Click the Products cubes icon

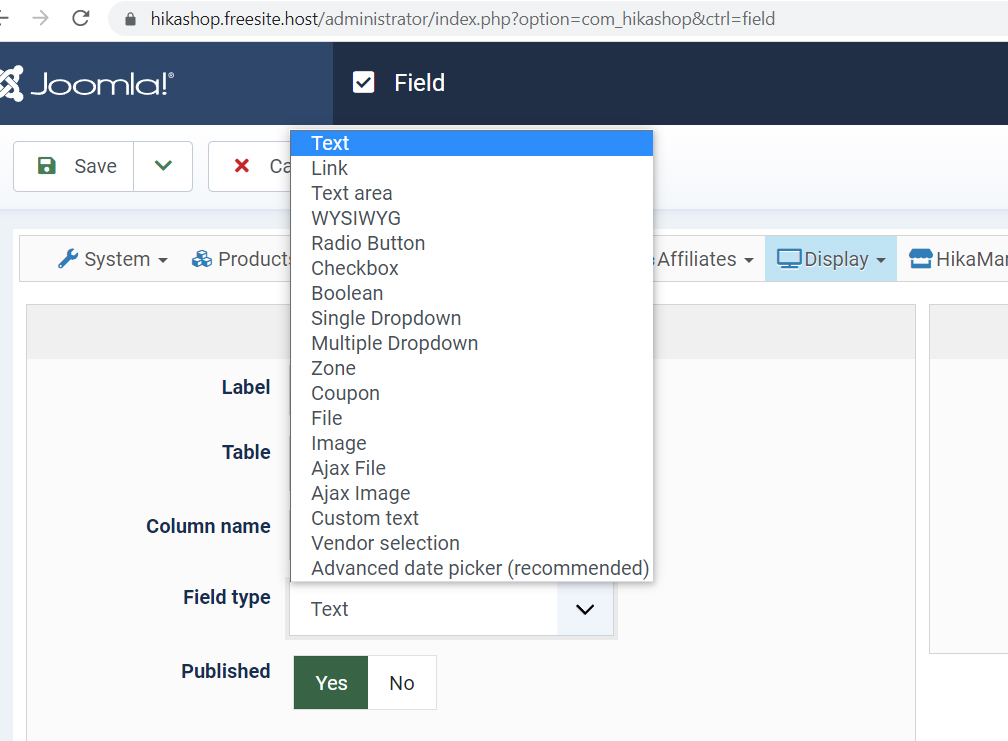202,259
